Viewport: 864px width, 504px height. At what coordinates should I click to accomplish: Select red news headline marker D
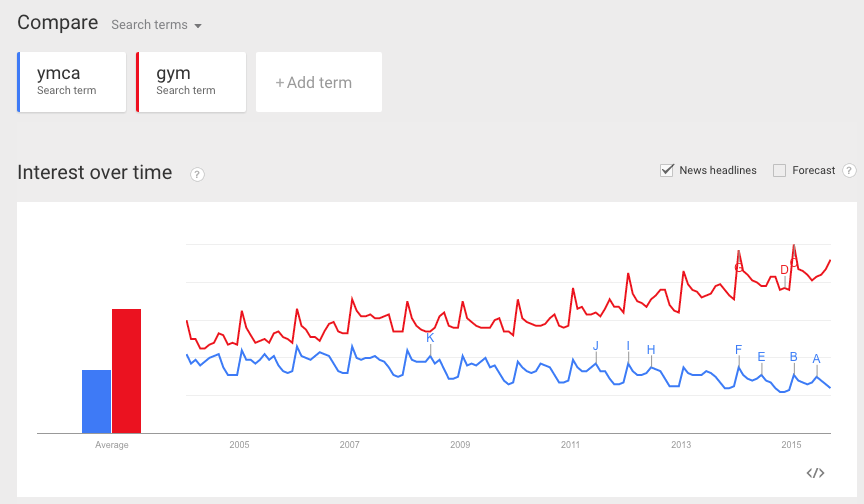[784, 270]
